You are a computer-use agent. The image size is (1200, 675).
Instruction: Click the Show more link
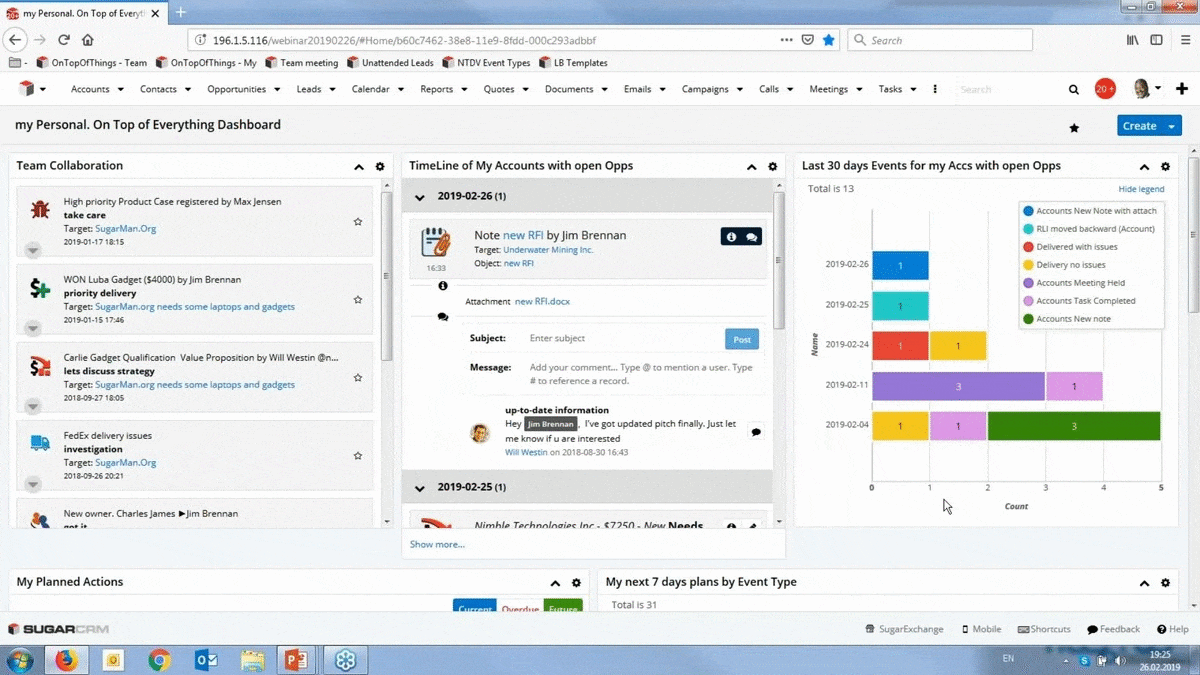(437, 544)
